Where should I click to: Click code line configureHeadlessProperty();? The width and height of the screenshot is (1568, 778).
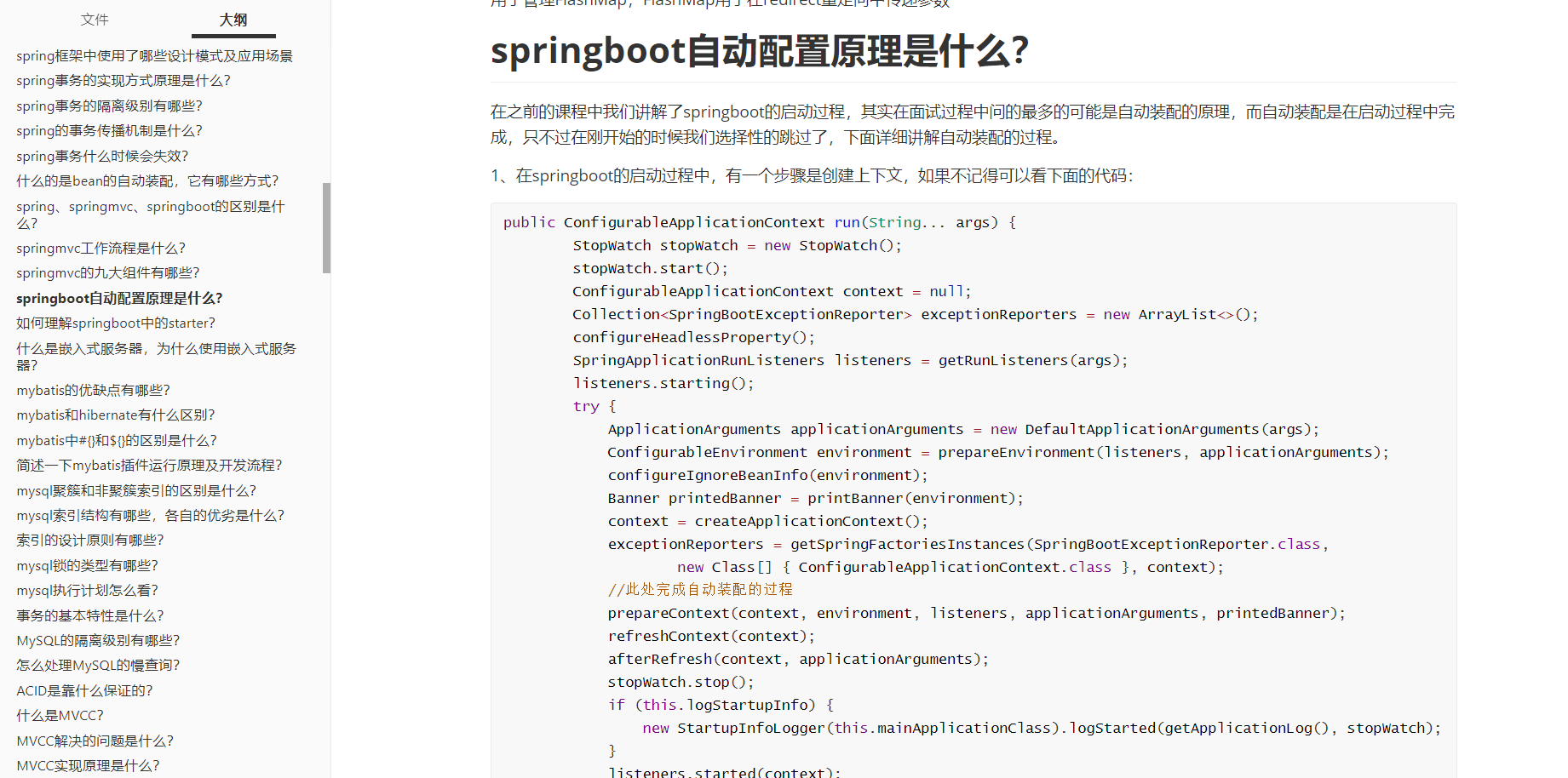[x=693, y=337]
